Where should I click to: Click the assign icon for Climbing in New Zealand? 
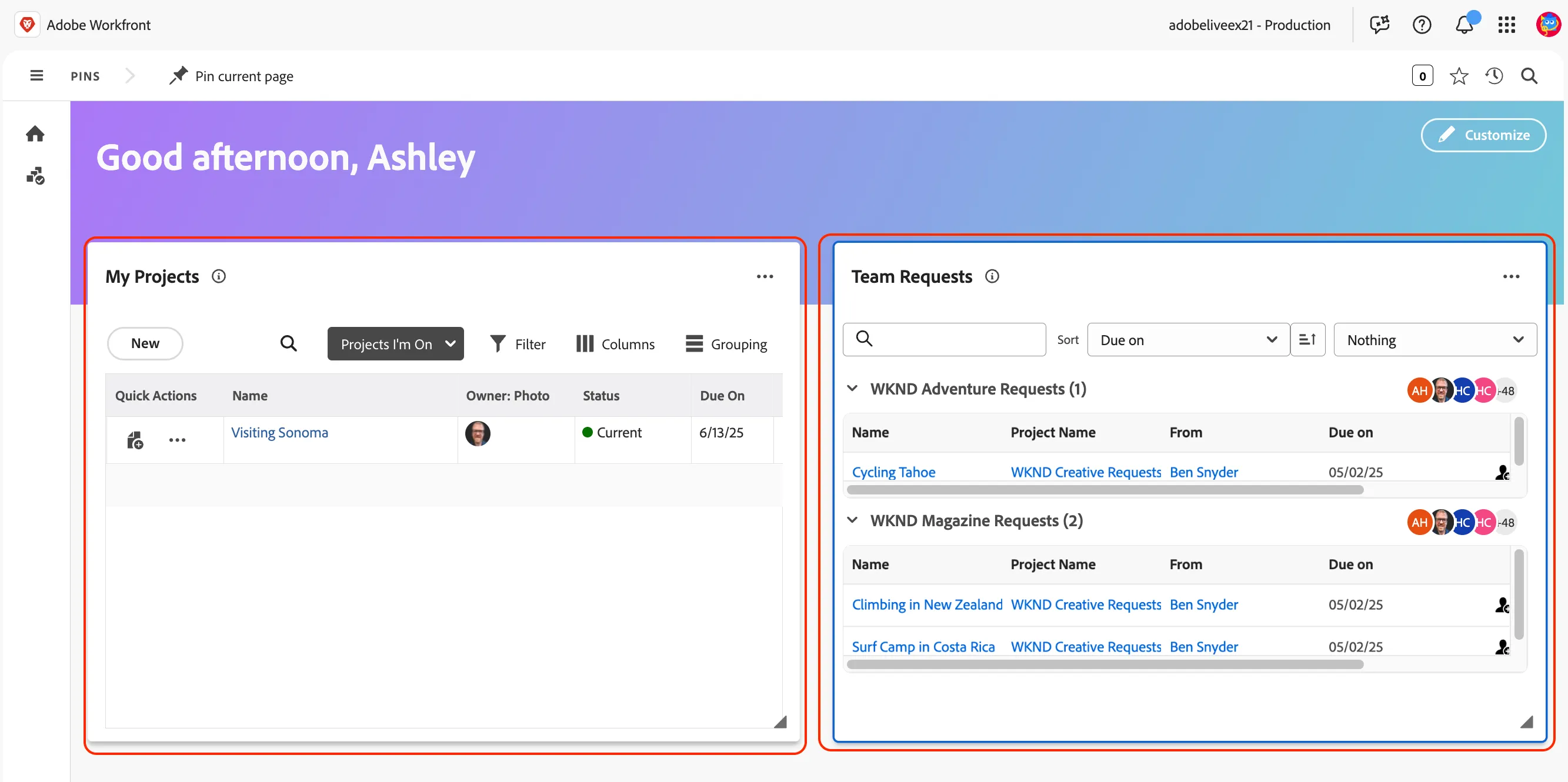coord(1502,605)
